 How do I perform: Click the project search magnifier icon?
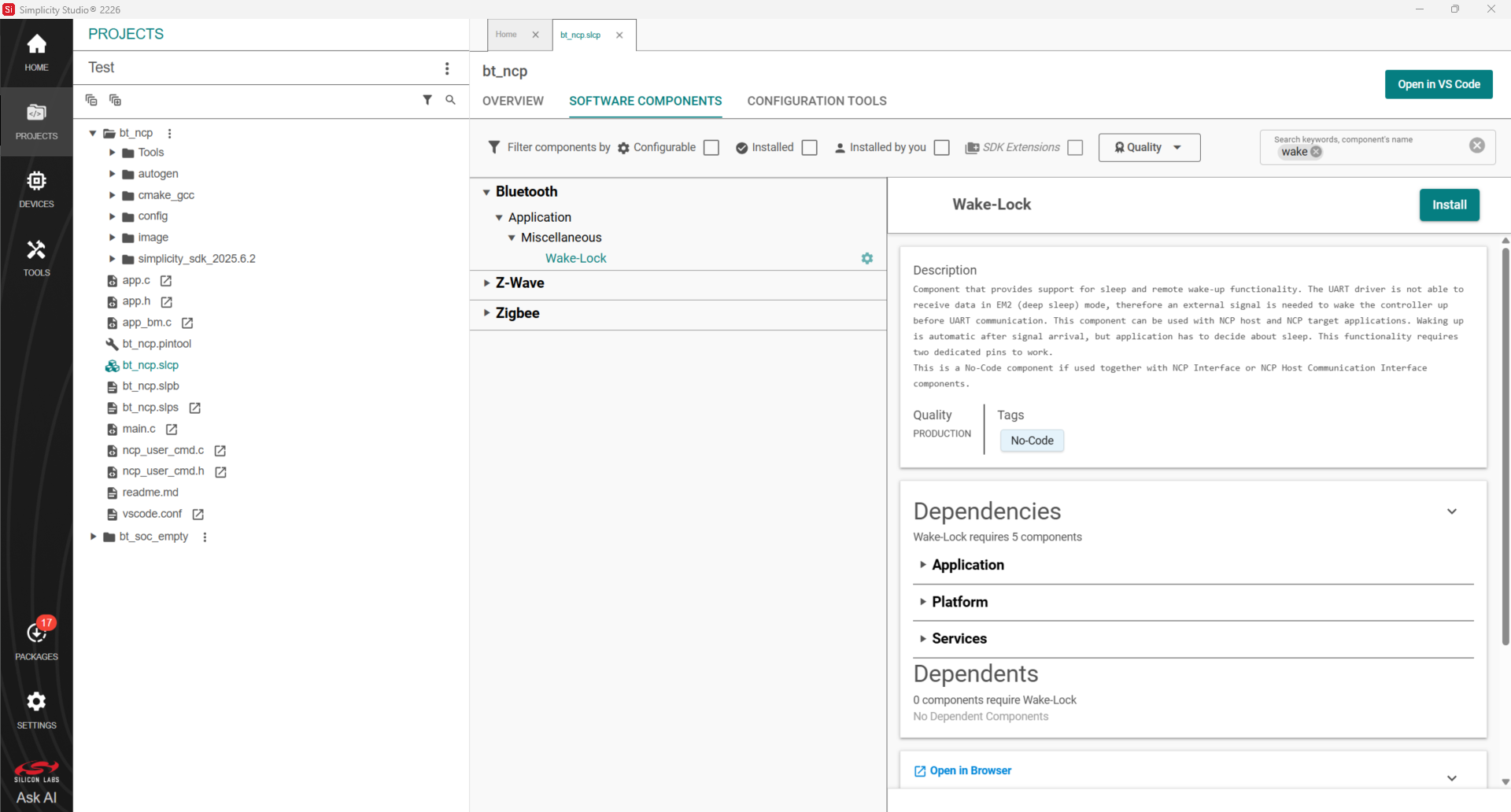pyautogui.click(x=450, y=100)
